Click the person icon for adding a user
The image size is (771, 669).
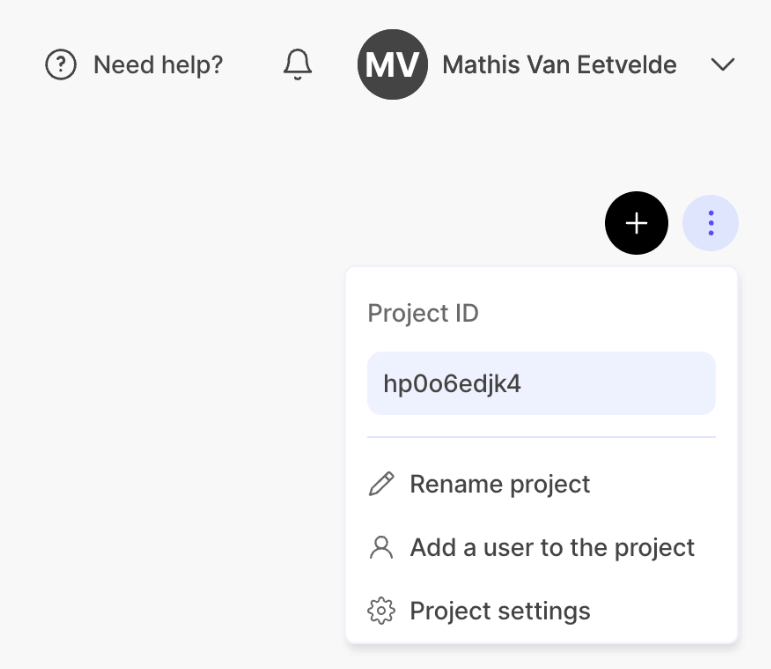pyautogui.click(x=381, y=548)
